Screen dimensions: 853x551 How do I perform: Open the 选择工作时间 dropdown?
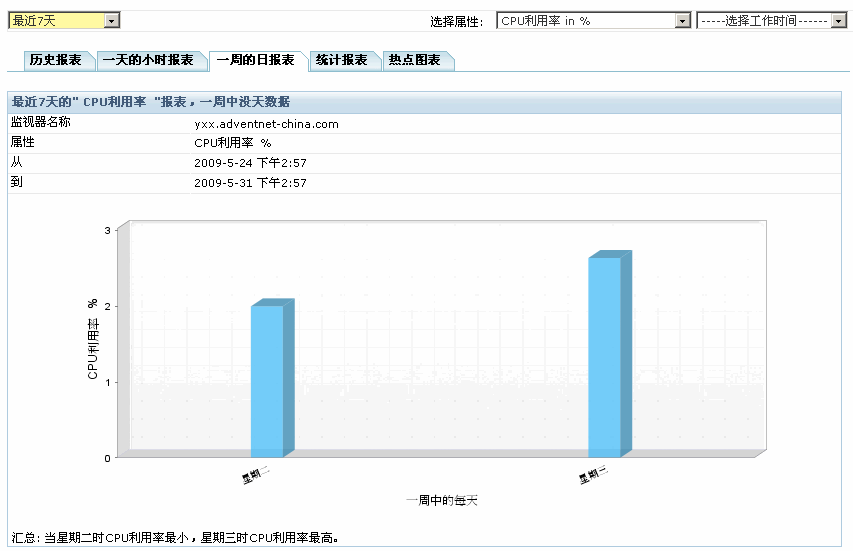tap(771, 21)
